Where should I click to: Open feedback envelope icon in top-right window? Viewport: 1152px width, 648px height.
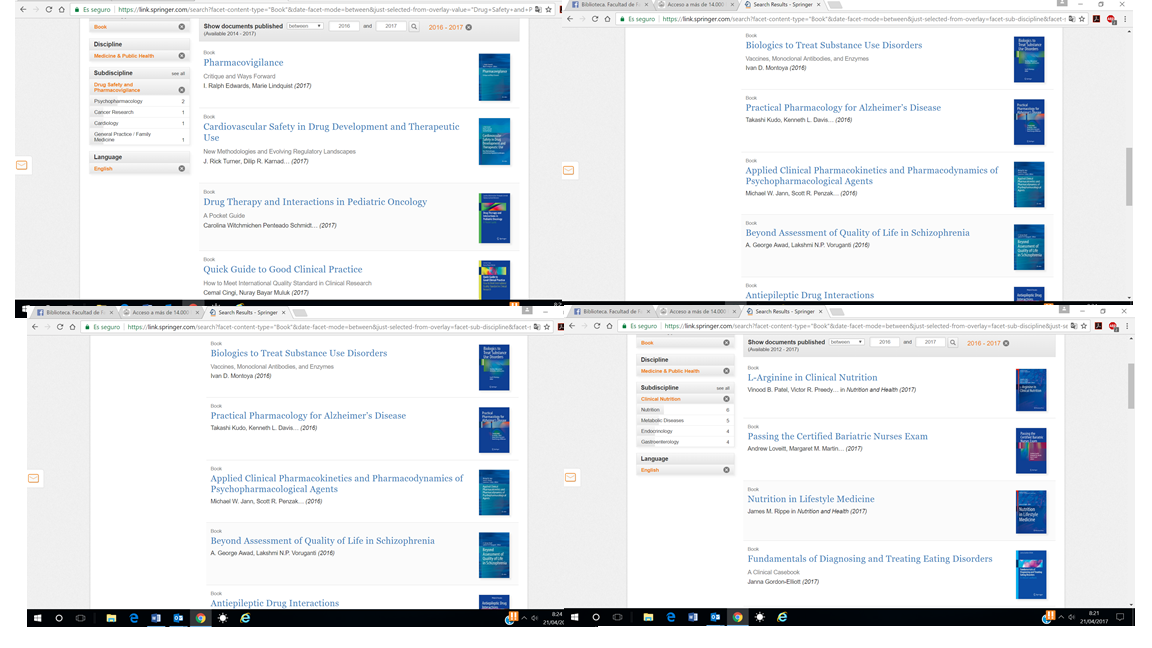pyautogui.click(x=569, y=170)
